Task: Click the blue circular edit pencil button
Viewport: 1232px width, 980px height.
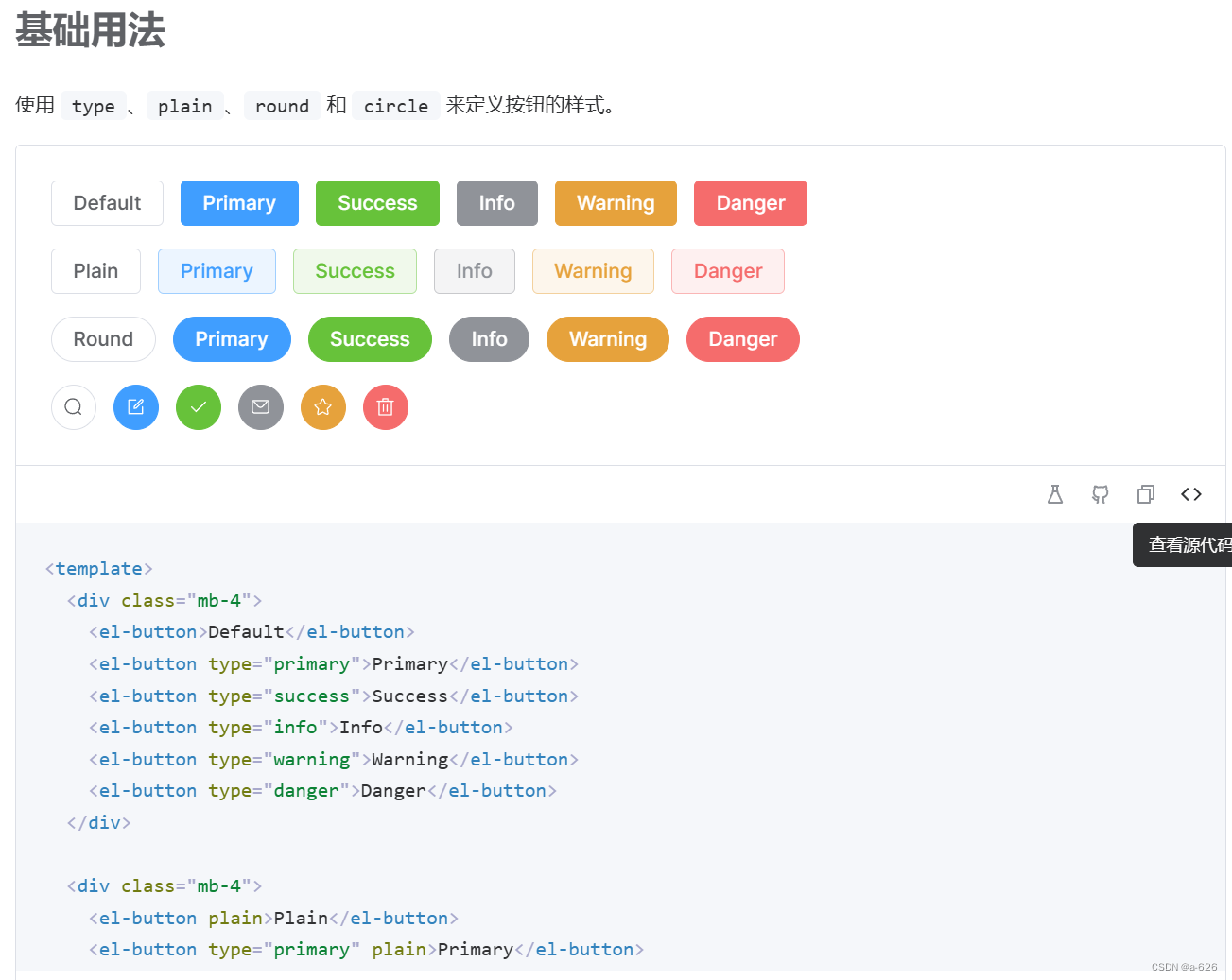Action: (x=135, y=407)
